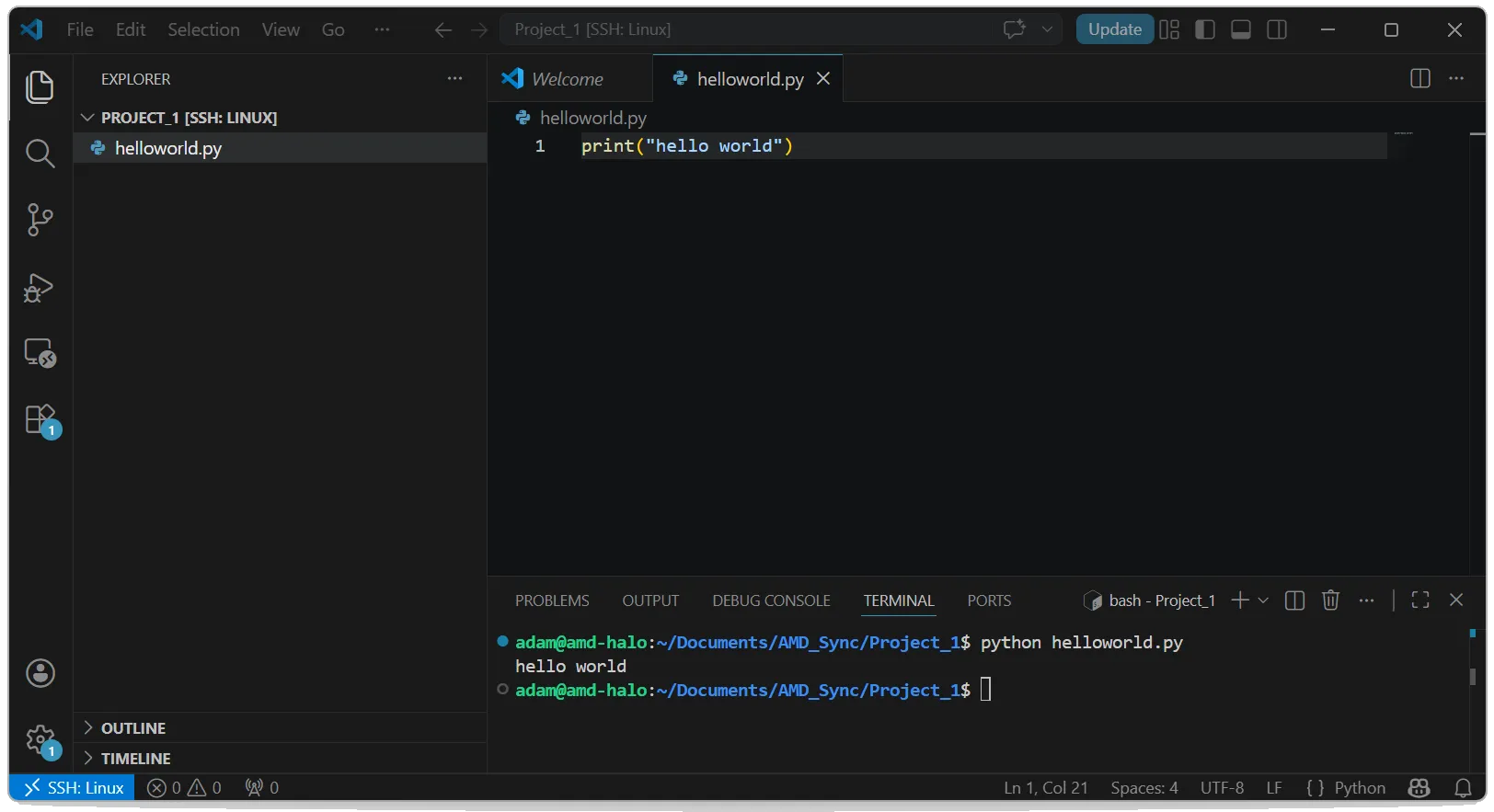Open the Copilot chat icon in title bar

click(1015, 29)
